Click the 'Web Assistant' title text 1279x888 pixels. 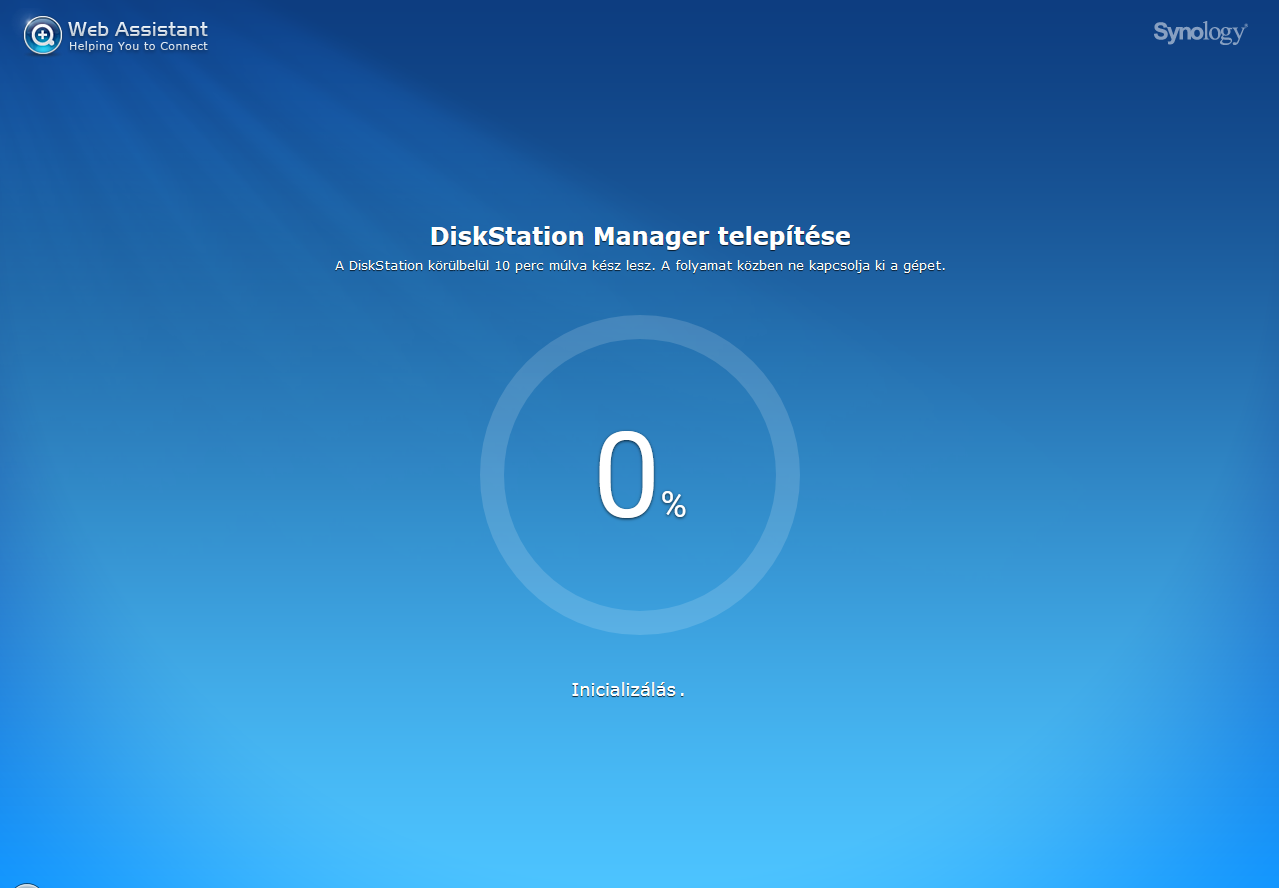coord(138,29)
